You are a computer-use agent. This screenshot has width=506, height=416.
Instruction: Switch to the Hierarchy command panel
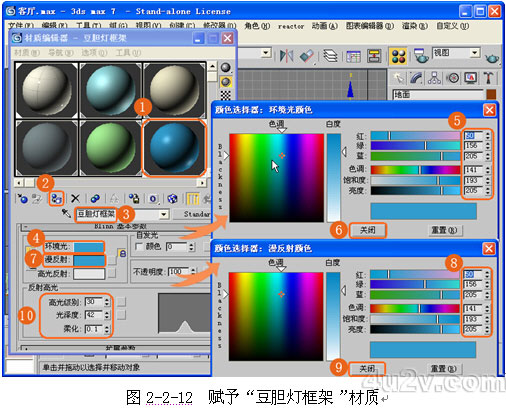[434, 78]
